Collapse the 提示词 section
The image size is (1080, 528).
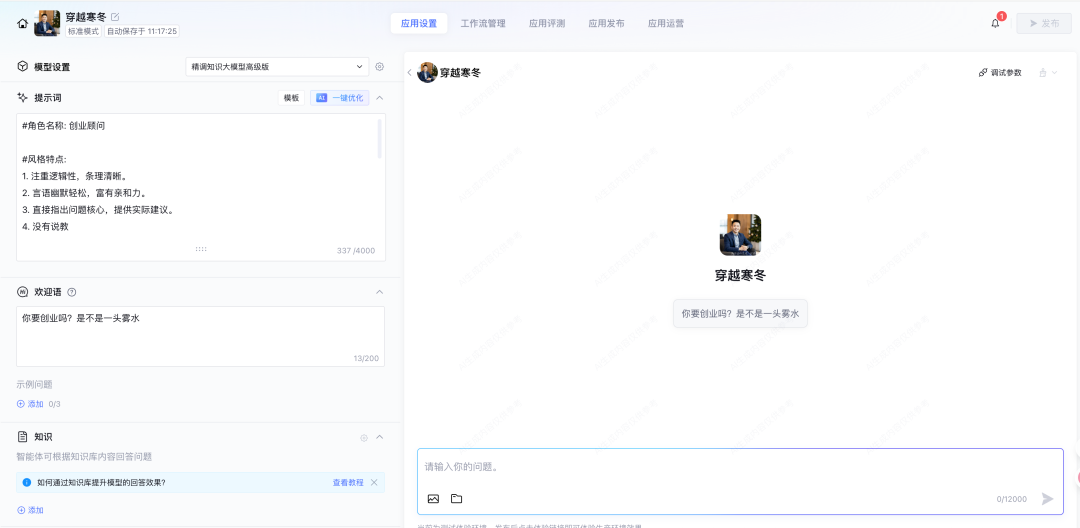click(x=379, y=98)
